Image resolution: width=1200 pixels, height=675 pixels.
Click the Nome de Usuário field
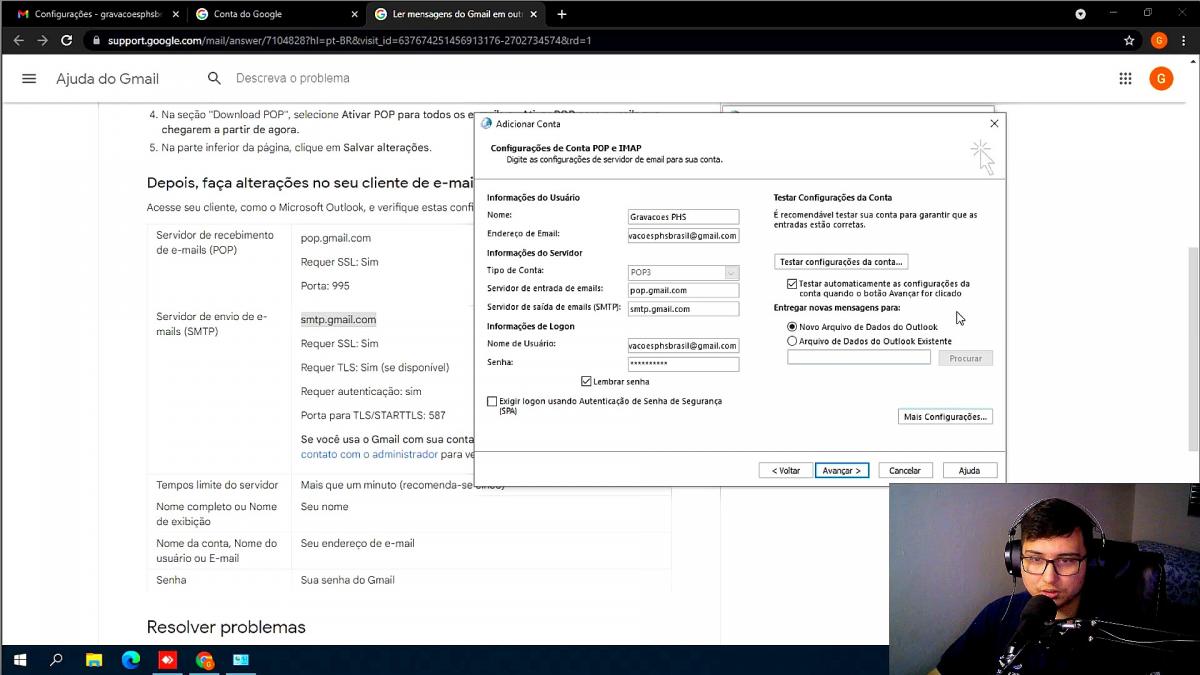point(683,345)
